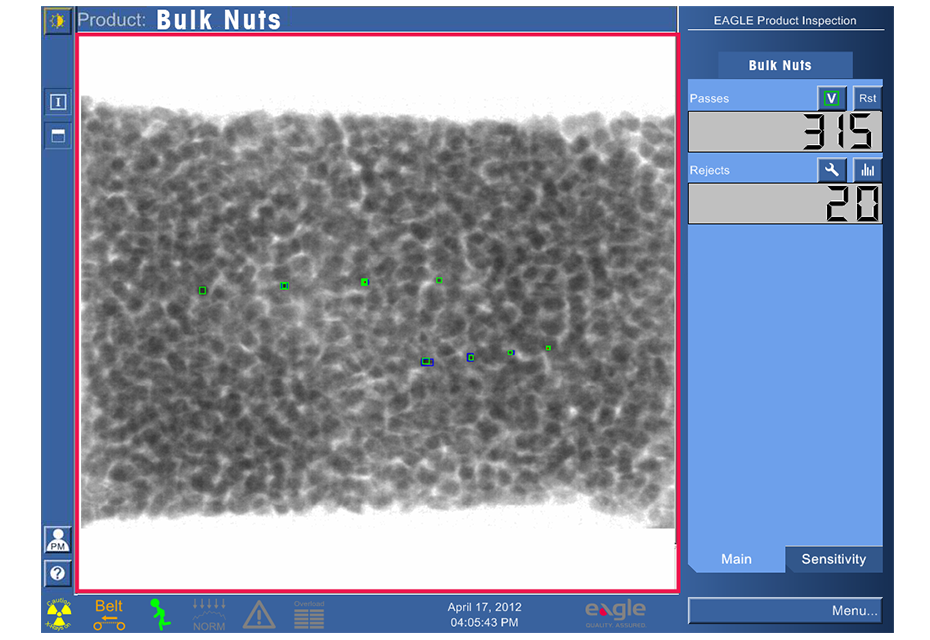Image resolution: width=930 pixels, height=640 pixels.
Task: Click the Bulk Nuts product tab header
Action: click(x=780, y=65)
